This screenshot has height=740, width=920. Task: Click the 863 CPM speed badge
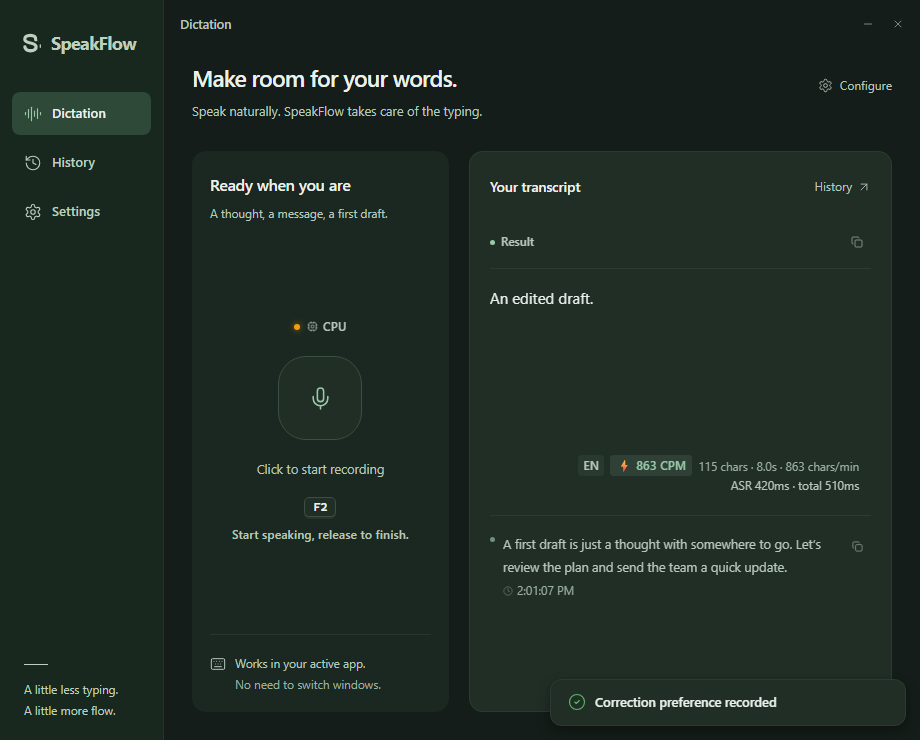pyautogui.click(x=651, y=466)
